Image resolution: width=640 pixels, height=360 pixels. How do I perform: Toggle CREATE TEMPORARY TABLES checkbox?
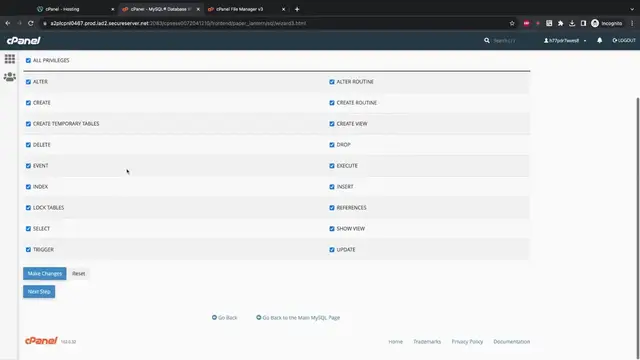click(28, 124)
